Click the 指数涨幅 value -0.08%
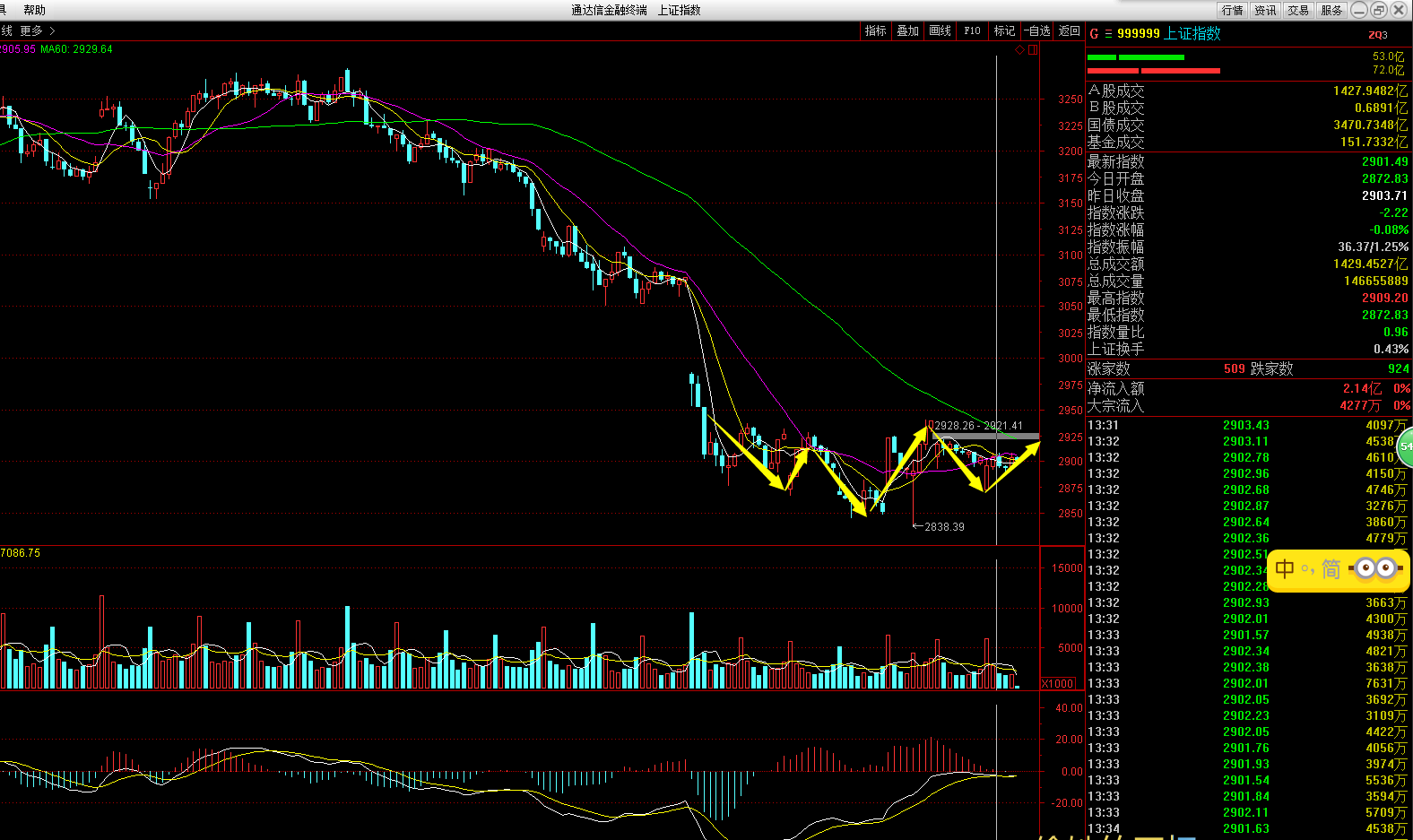The image size is (1413, 840). 1388,229
